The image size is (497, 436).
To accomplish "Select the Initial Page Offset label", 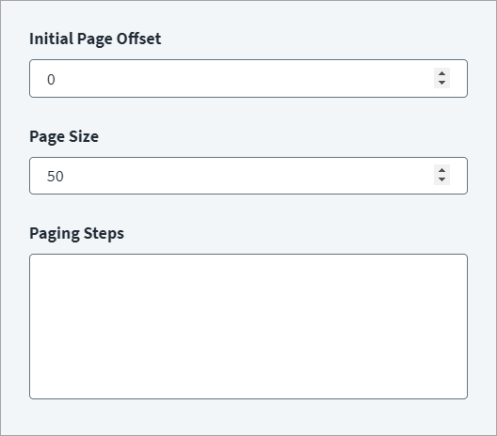I will coord(95,39).
